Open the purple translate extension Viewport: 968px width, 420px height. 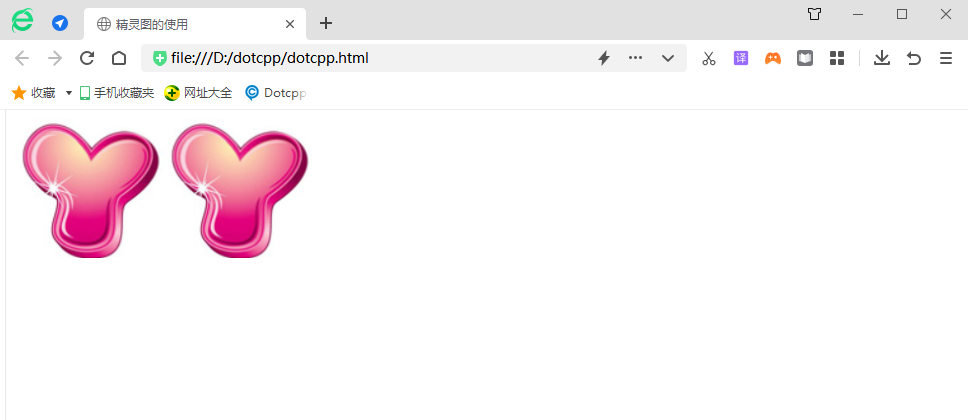point(741,58)
